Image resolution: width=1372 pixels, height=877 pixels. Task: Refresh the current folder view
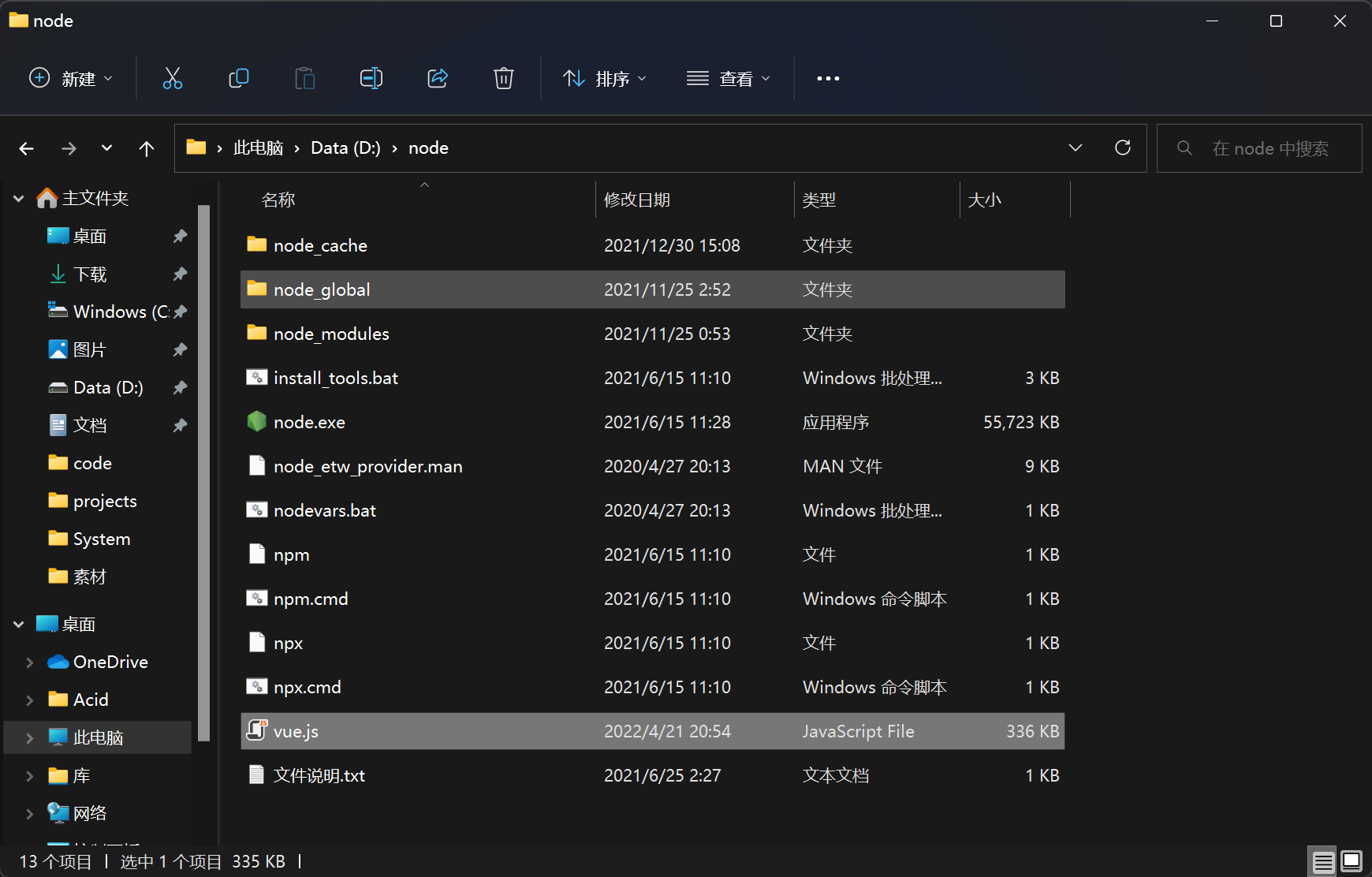tap(1123, 147)
